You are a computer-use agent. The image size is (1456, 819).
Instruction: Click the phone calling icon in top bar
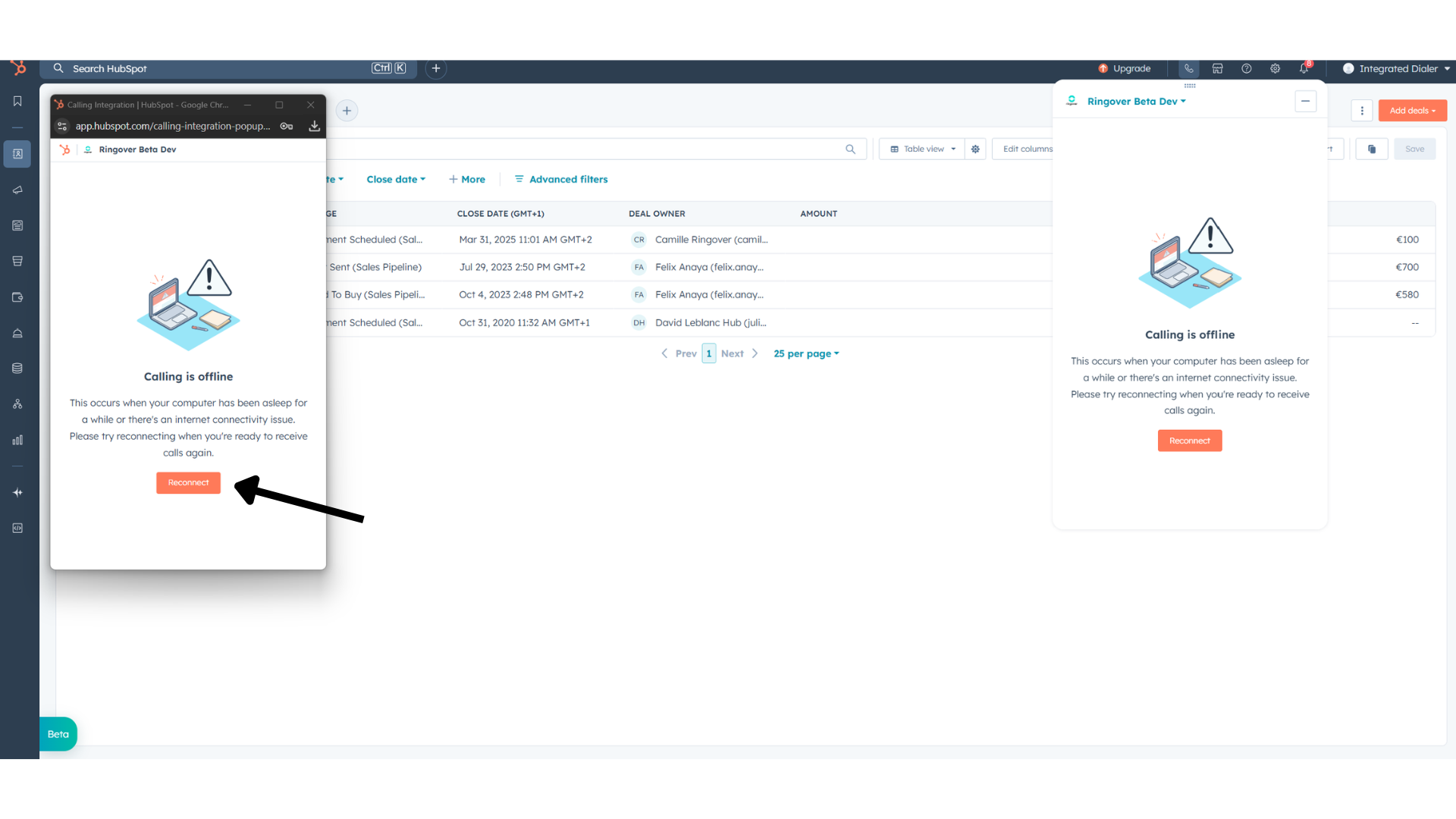click(1188, 68)
